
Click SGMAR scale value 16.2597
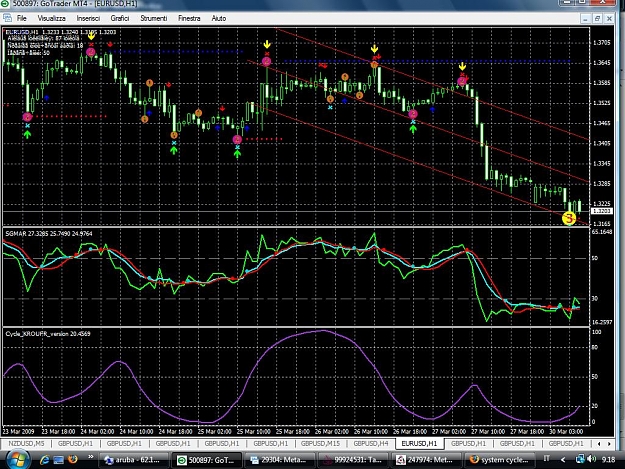point(602,322)
